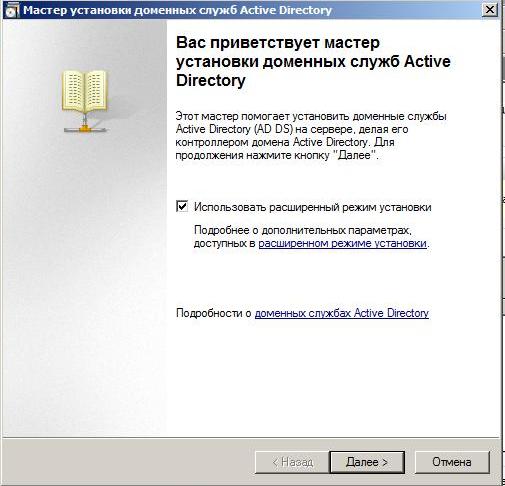The width and height of the screenshot is (505, 486).
Task: Click the paragraph starting 'Этот мастер помогает установить'
Action: (x=311, y=136)
